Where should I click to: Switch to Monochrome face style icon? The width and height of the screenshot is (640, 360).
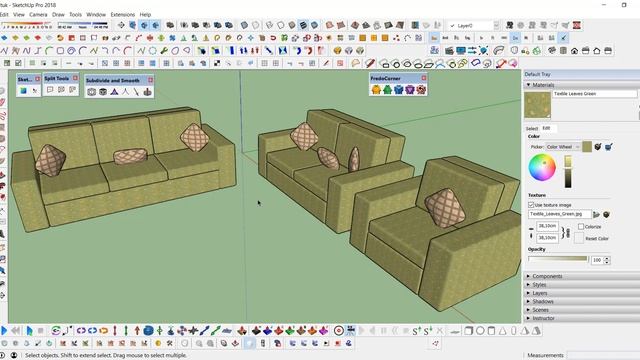point(314,25)
